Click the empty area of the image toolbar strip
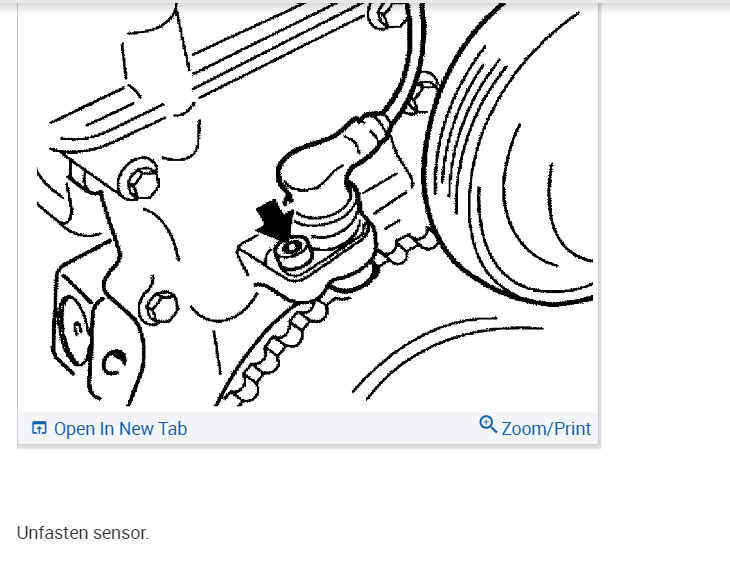This screenshot has height=572, width=730. pyautogui.click(x=333, y=428)
